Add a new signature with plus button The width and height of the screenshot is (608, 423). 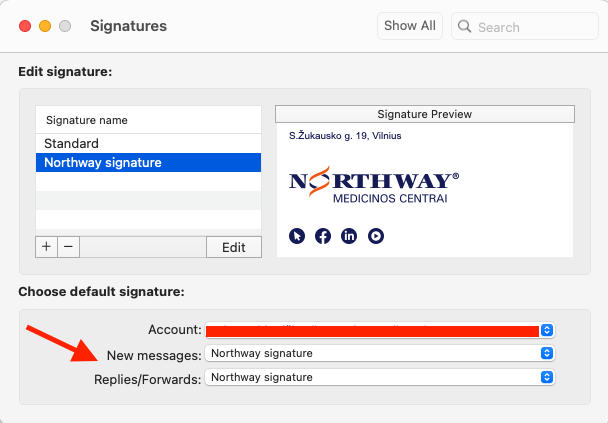47,247
